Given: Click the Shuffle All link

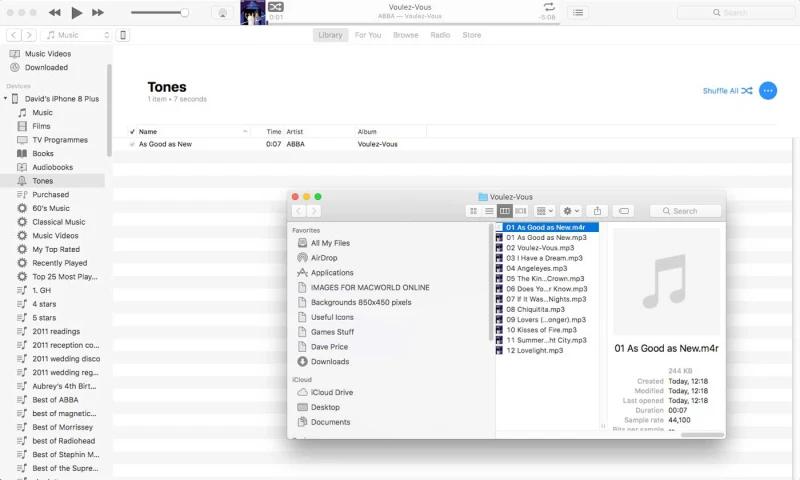Looking at the screenshot, I should click(727, 91).
